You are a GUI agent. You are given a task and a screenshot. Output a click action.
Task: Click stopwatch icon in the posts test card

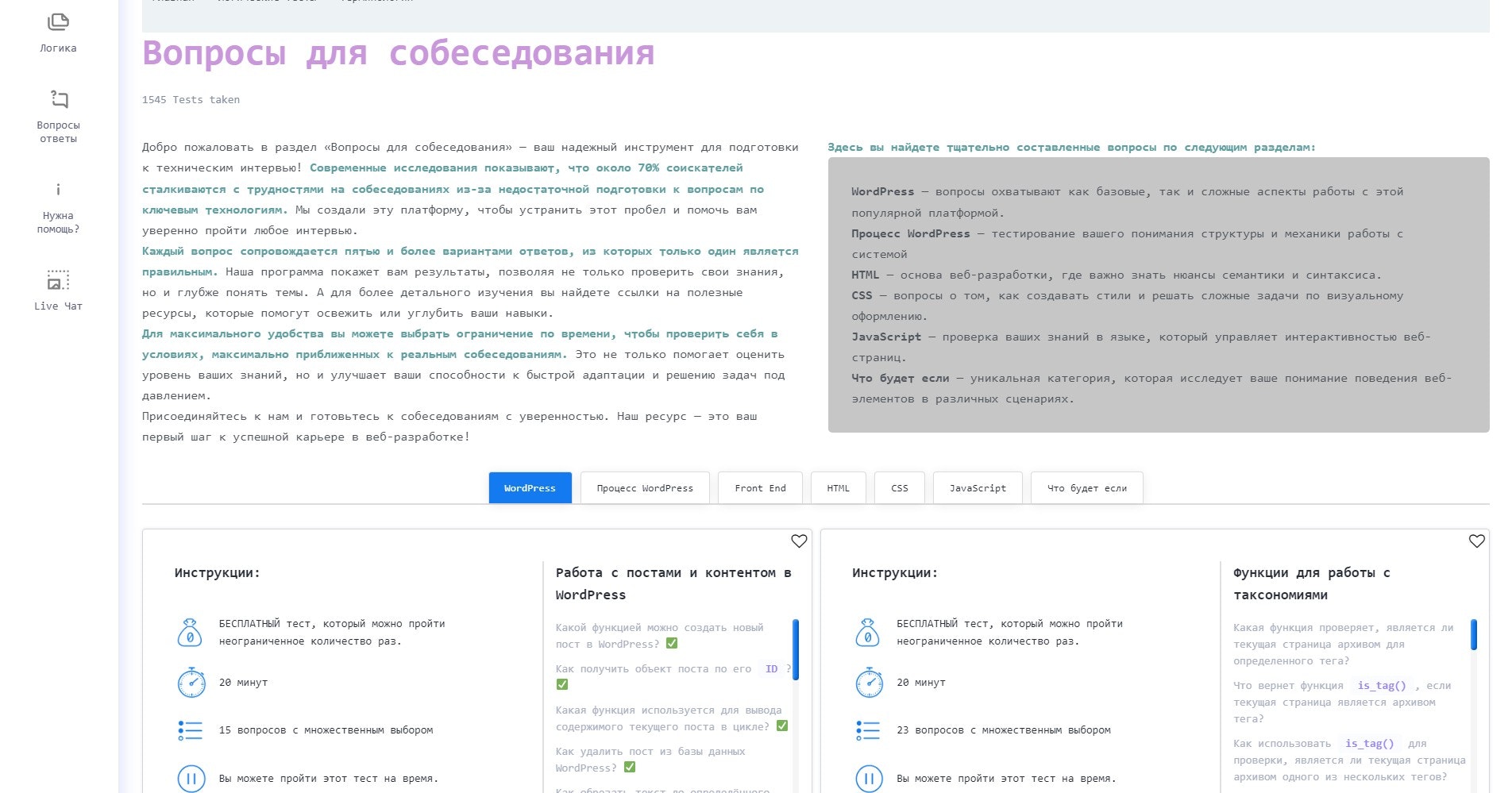coord(191,683)
